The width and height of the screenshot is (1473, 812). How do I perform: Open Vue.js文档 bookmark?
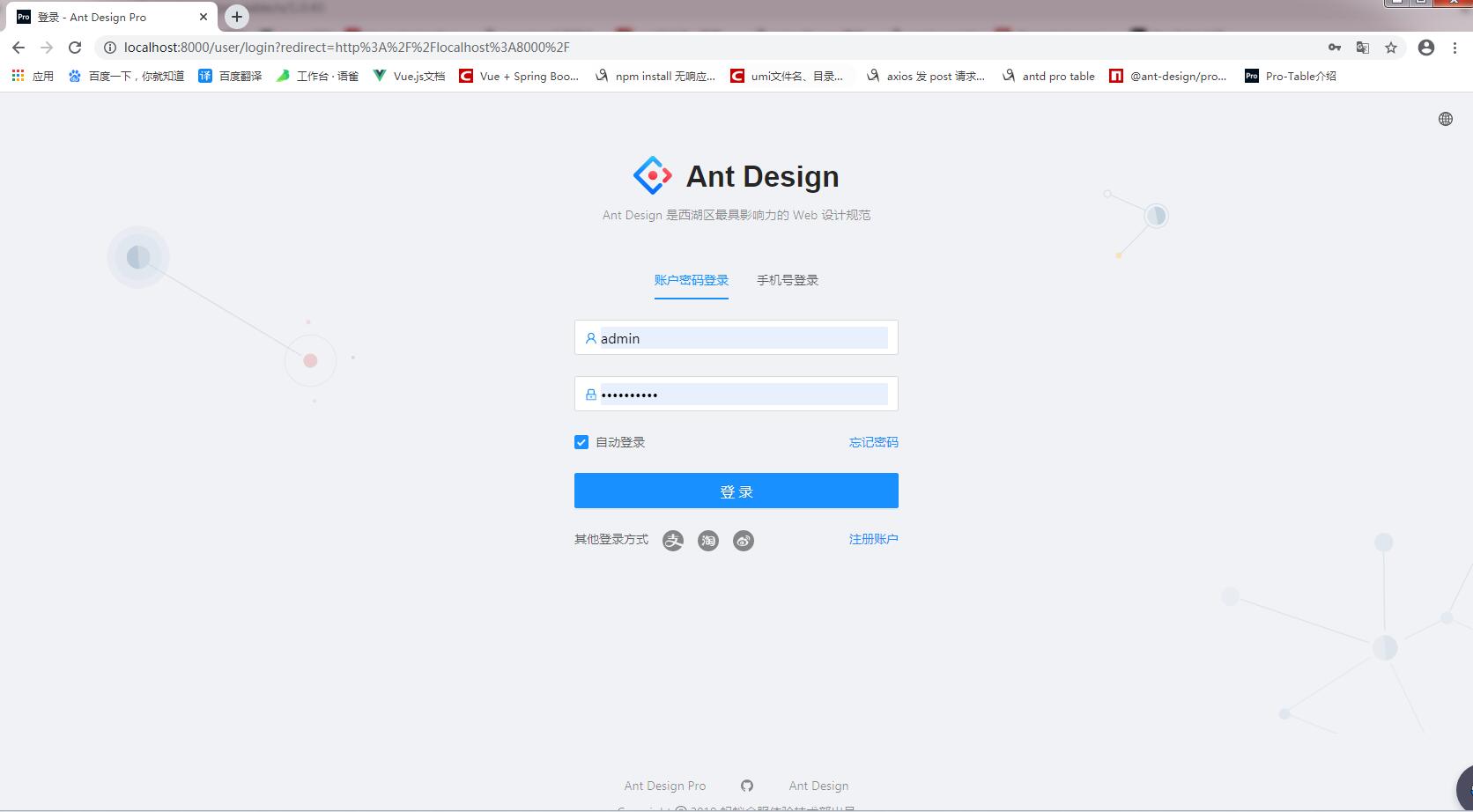[409, 77]
